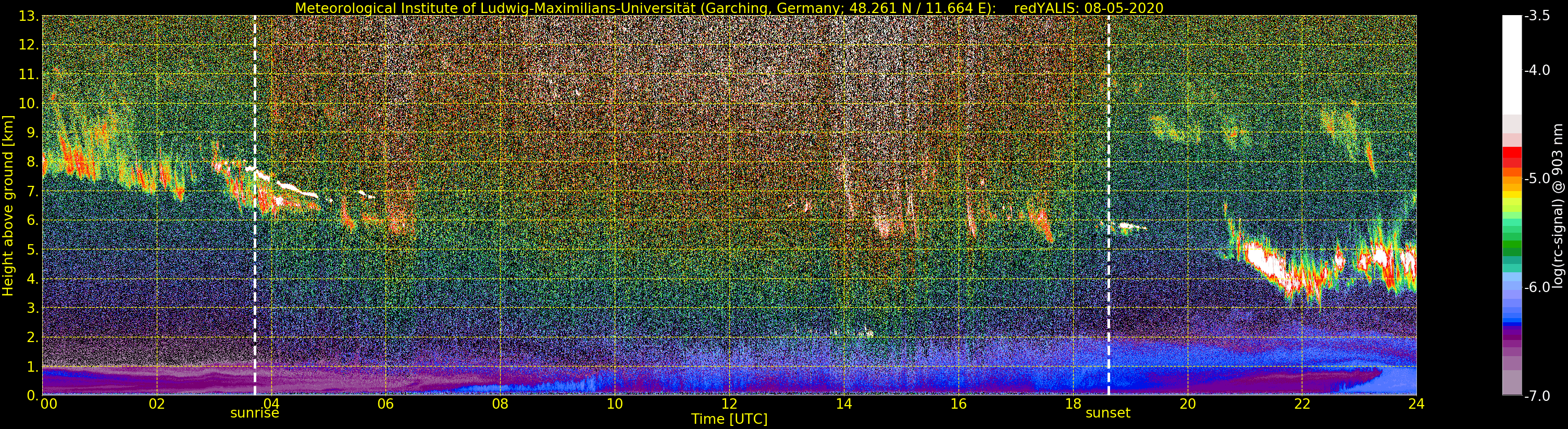Click the 4. height tick label
Screen dimensions: 1568x429
32,279
